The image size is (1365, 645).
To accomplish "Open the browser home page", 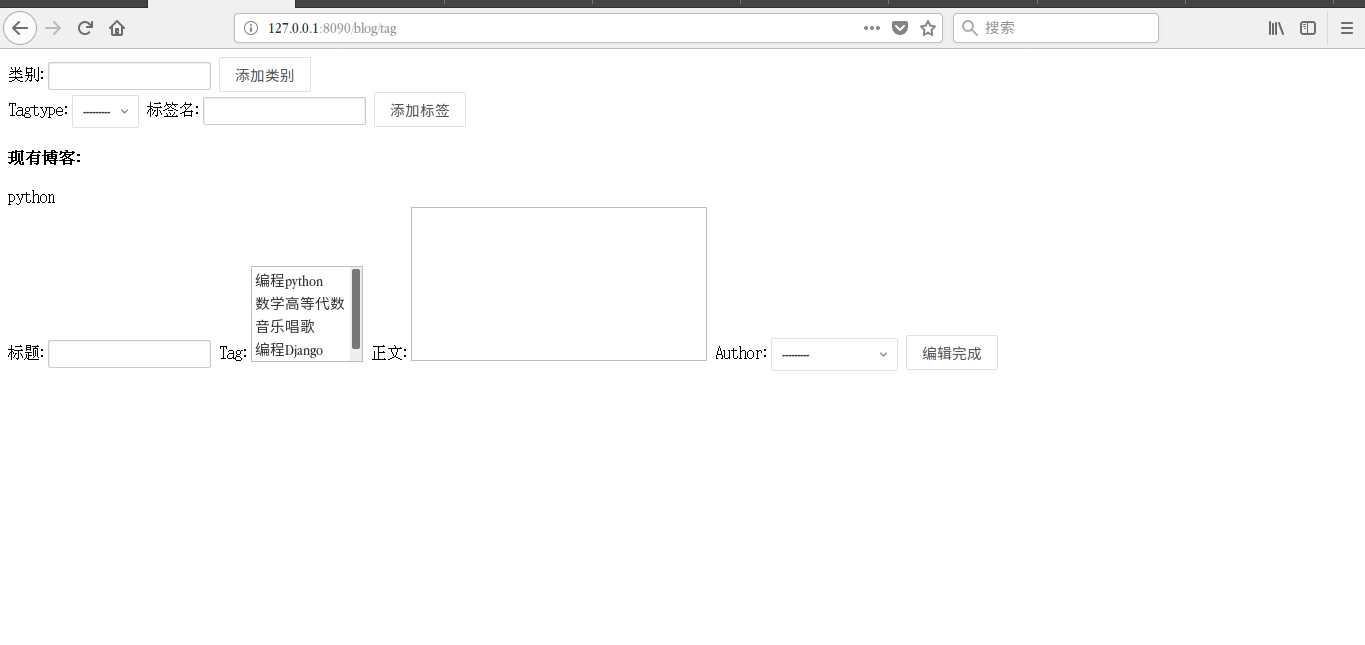I will coord(117,28).
